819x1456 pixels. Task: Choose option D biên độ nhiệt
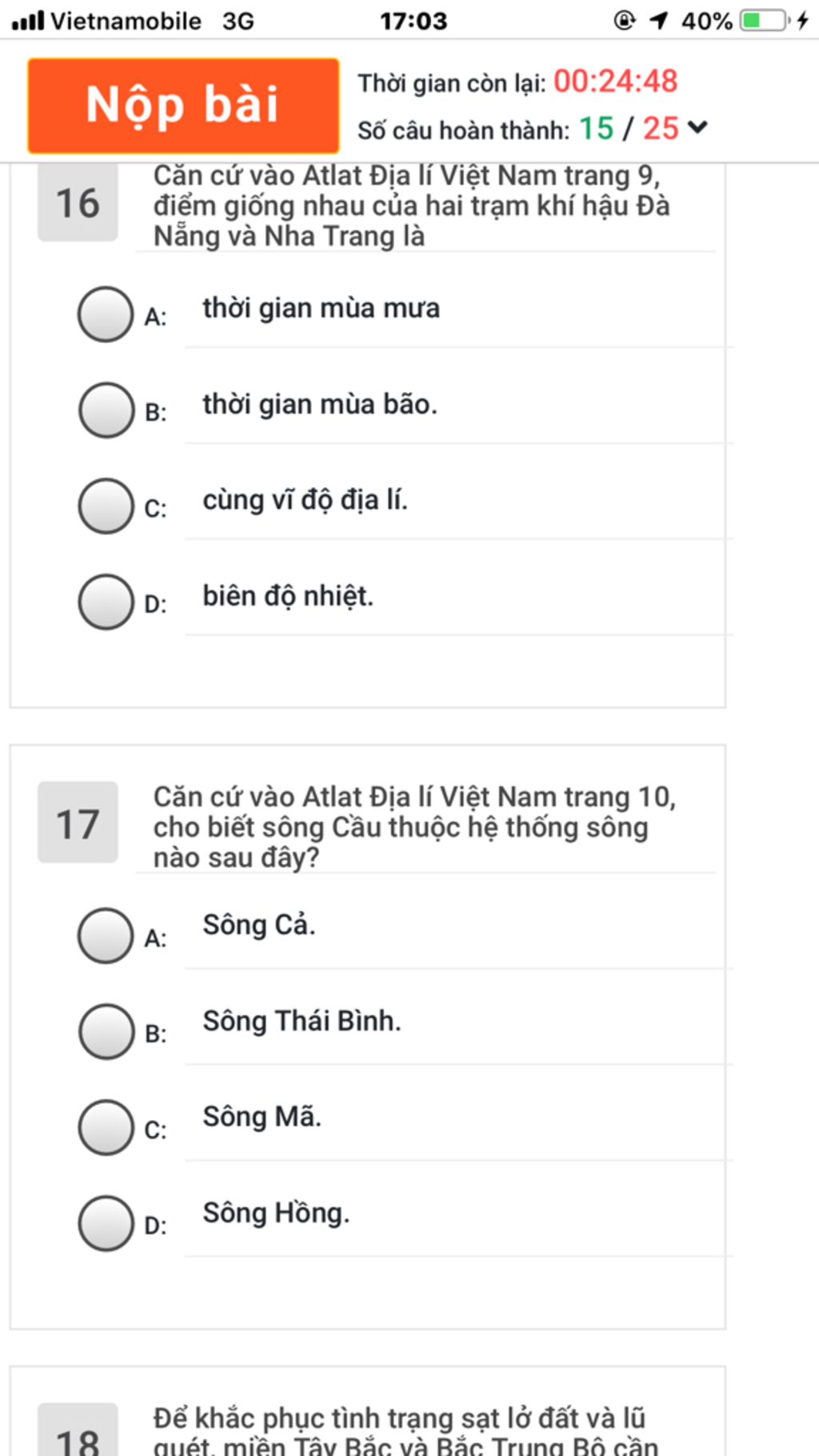106,602
